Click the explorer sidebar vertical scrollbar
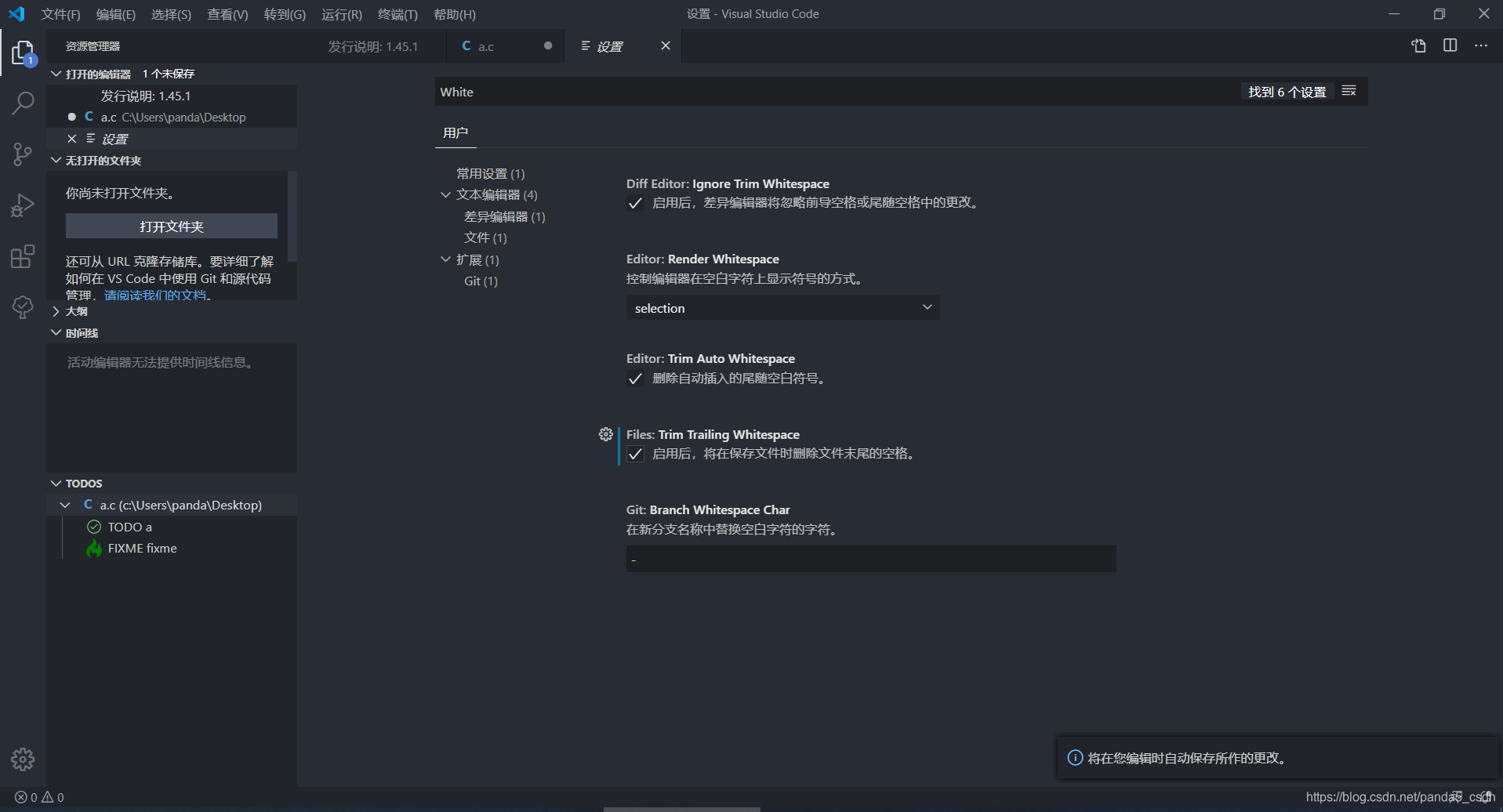Screen dimensions: 1503x812 (x=292, y=216)
